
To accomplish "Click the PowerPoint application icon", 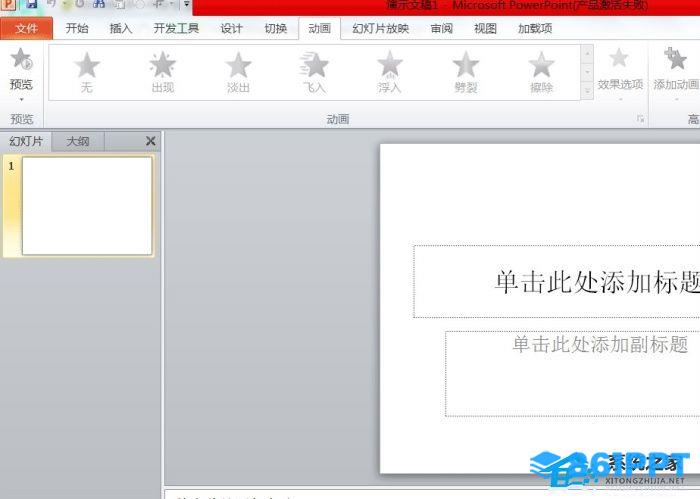I will [8, 4].
